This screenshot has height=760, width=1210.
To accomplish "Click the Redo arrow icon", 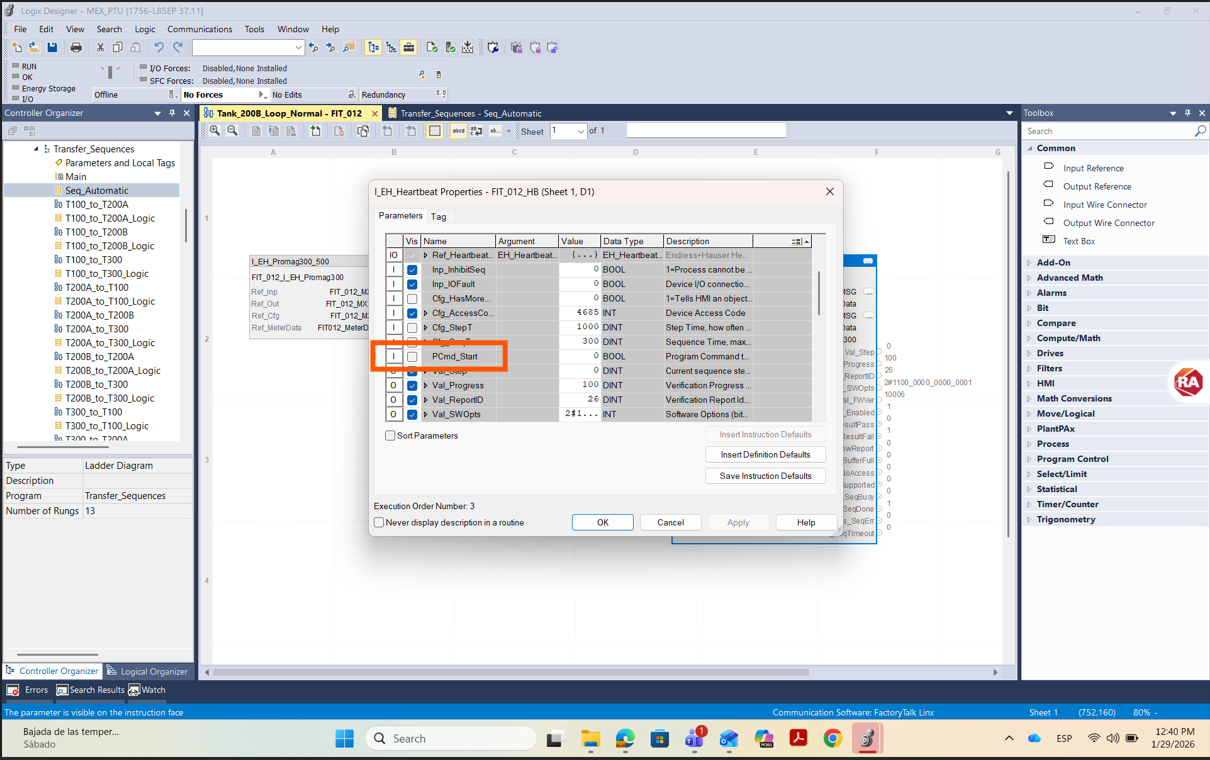I will pyautogui.click(x=178, y=47).
